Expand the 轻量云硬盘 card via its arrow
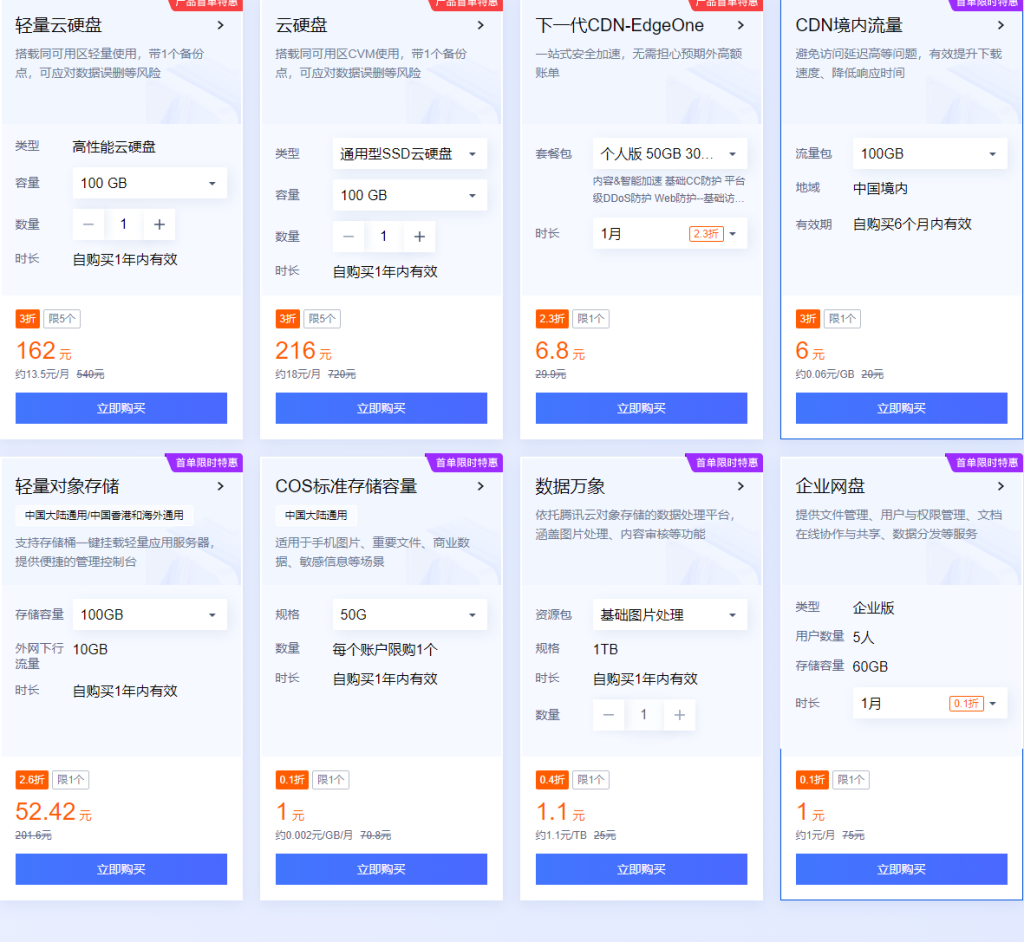The height and width of the screenshot is (942, 1024). (x=219, y=25)
